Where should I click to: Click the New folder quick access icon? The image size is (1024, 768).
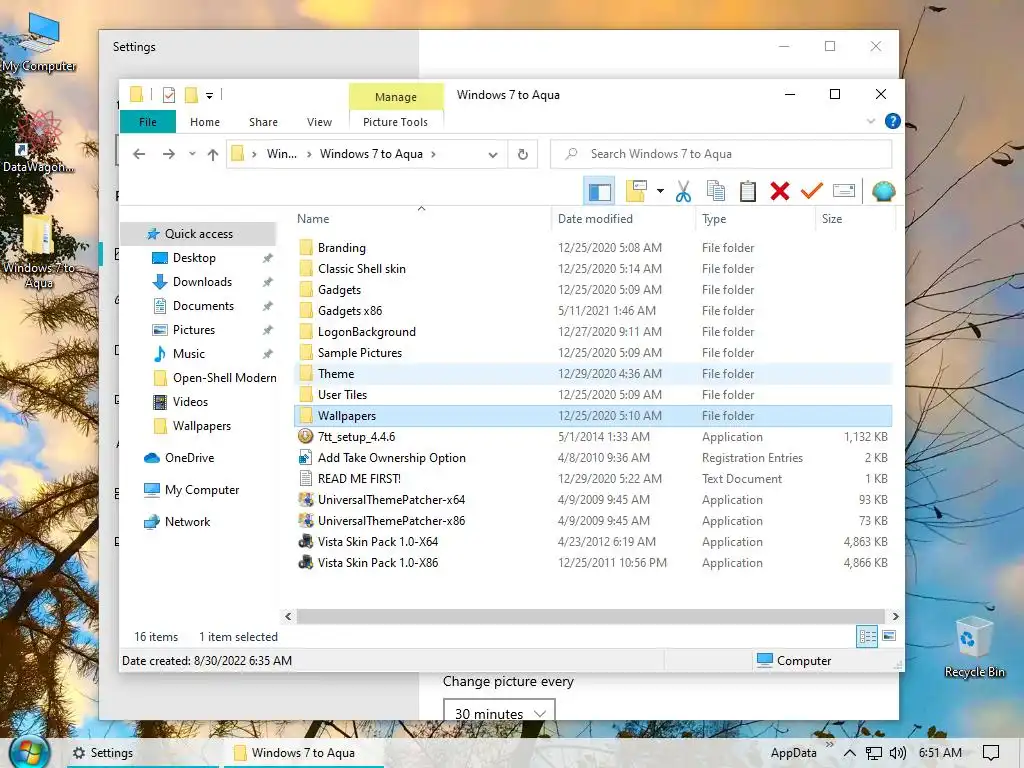[x=191, y=95]
